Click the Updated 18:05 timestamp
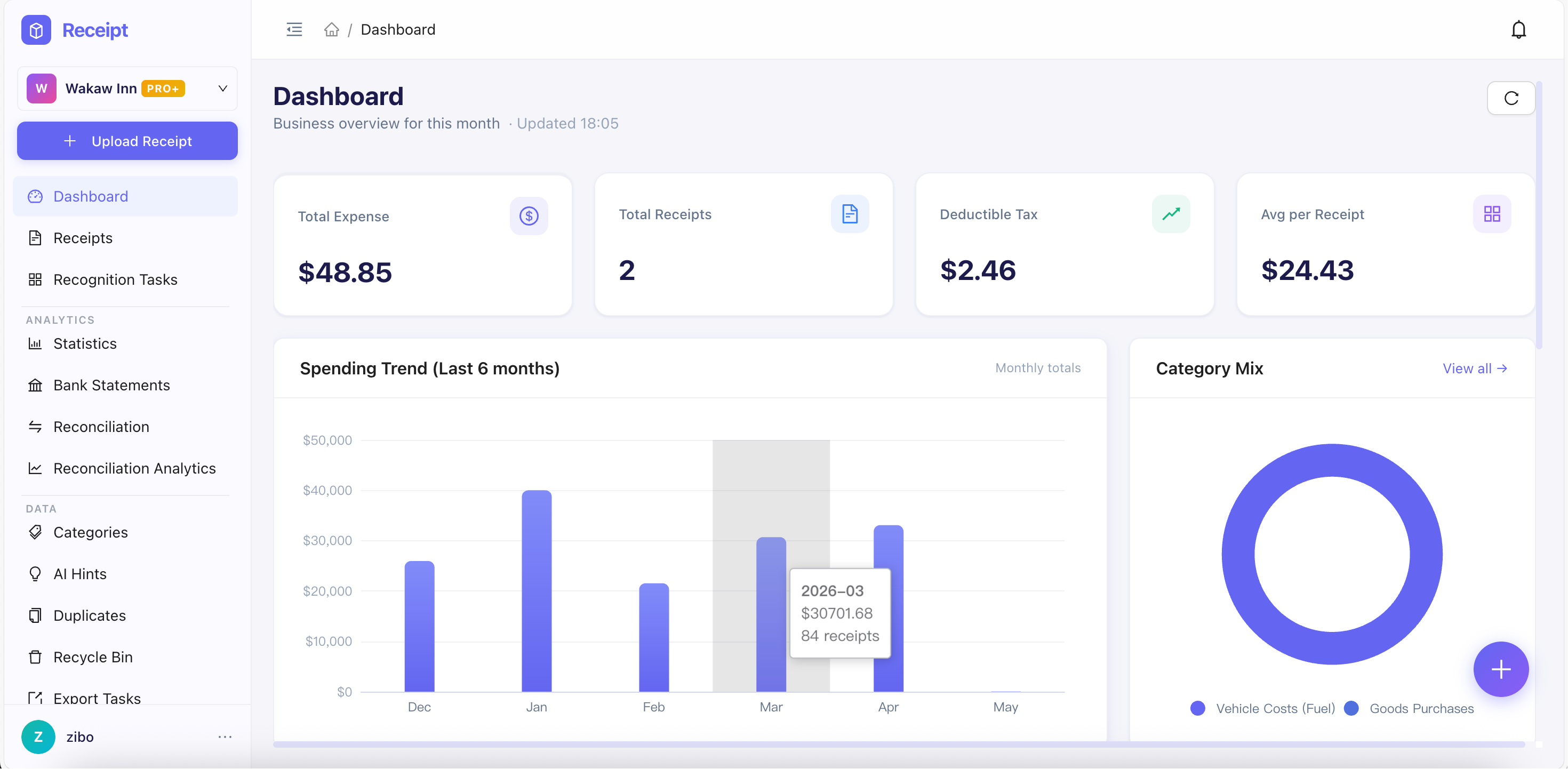The image size is (1568, 769). tap(567, 124)
